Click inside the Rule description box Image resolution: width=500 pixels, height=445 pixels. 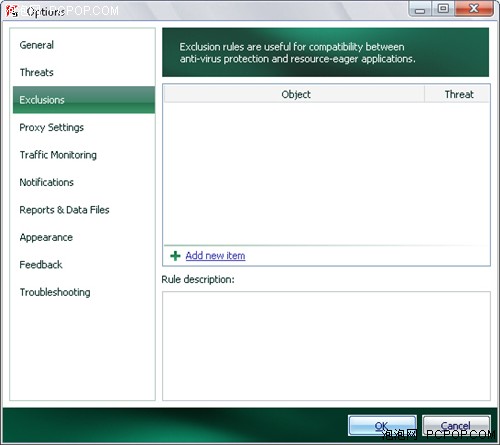tap(326, 346)
